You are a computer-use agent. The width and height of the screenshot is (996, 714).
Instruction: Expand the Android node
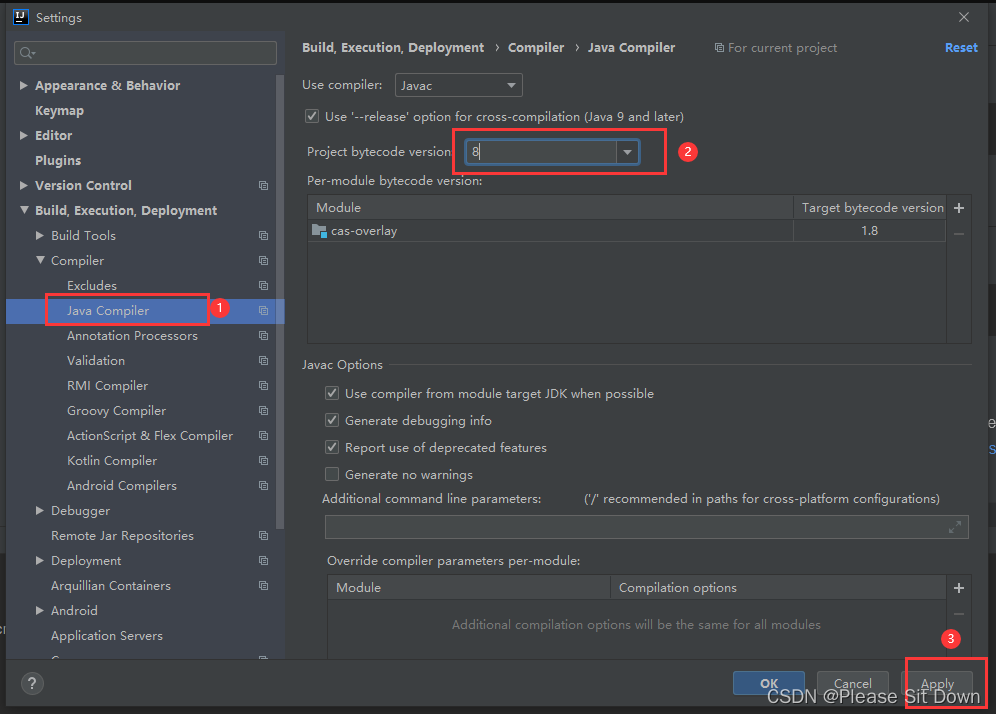click(x=40, y=610)
